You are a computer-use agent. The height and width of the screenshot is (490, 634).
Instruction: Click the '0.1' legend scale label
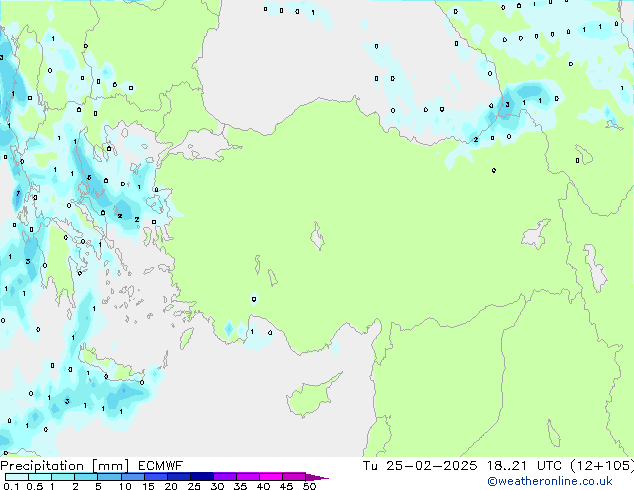coord(11,486)
